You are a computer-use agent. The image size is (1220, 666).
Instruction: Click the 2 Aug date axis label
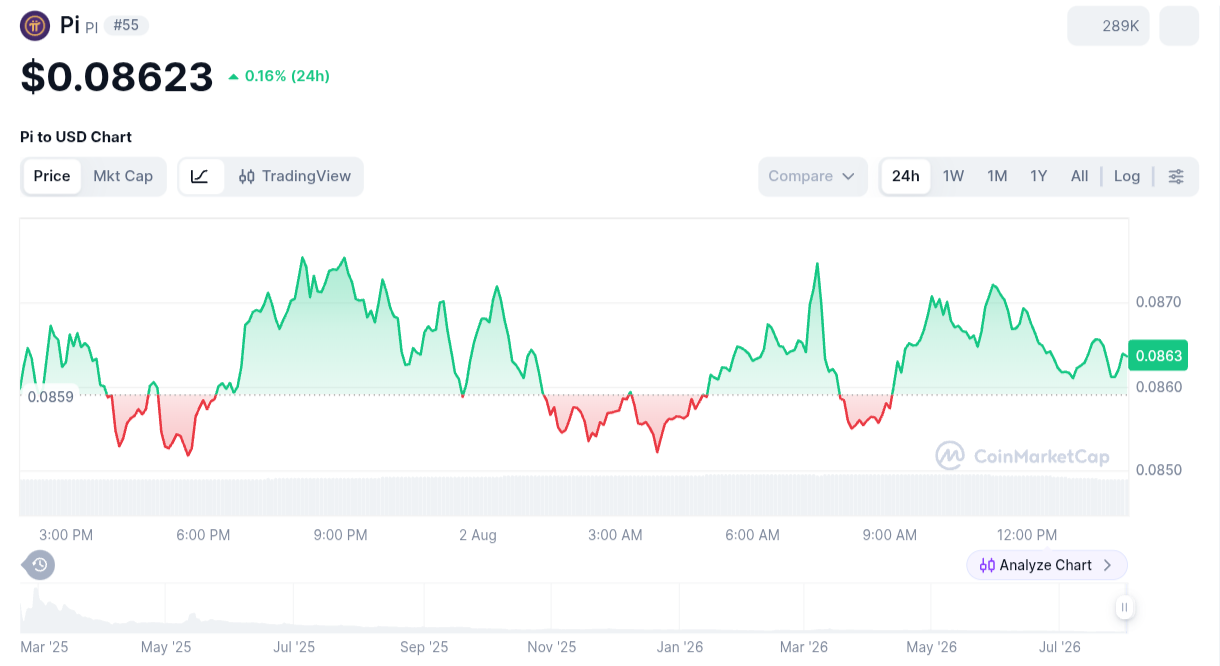[478, 535]
